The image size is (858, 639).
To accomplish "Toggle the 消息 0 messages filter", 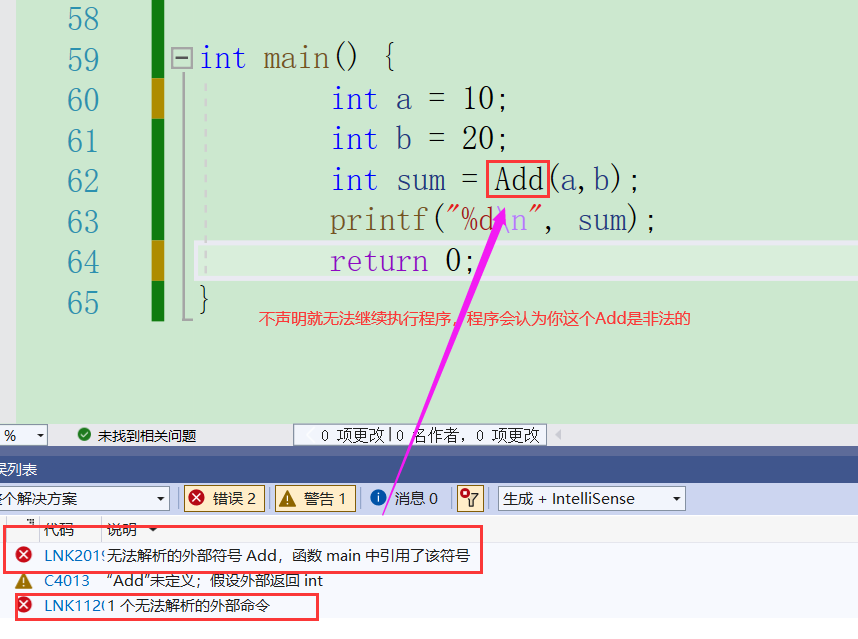I will tap(407, 498).
